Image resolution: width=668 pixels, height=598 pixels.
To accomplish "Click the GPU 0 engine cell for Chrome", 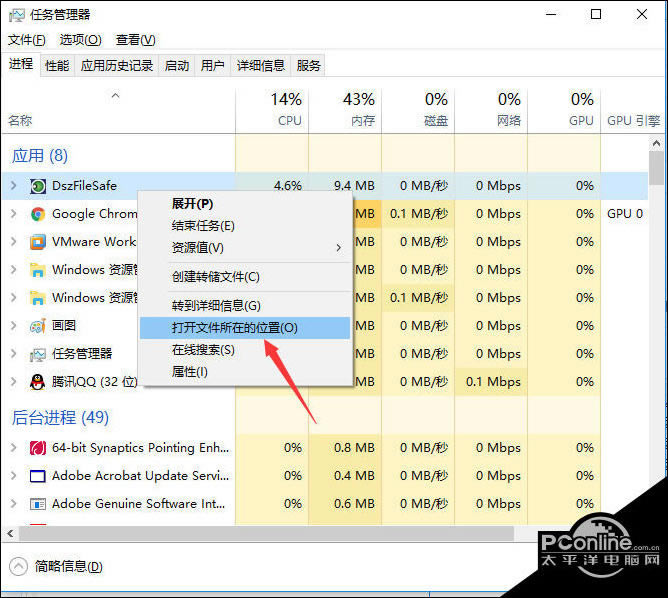I will [x=625, y=214].
